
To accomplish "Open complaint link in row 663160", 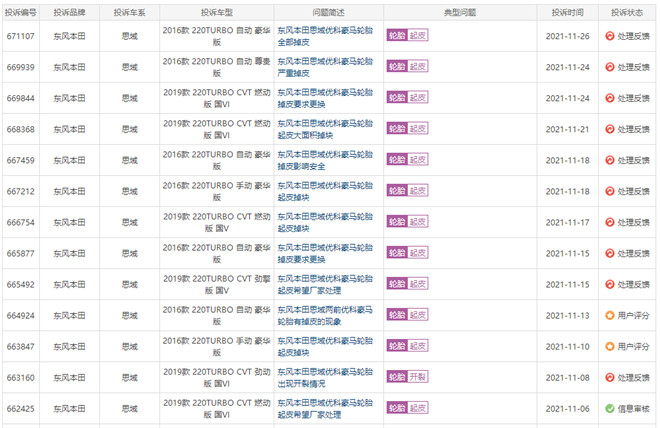I will 325,377.
